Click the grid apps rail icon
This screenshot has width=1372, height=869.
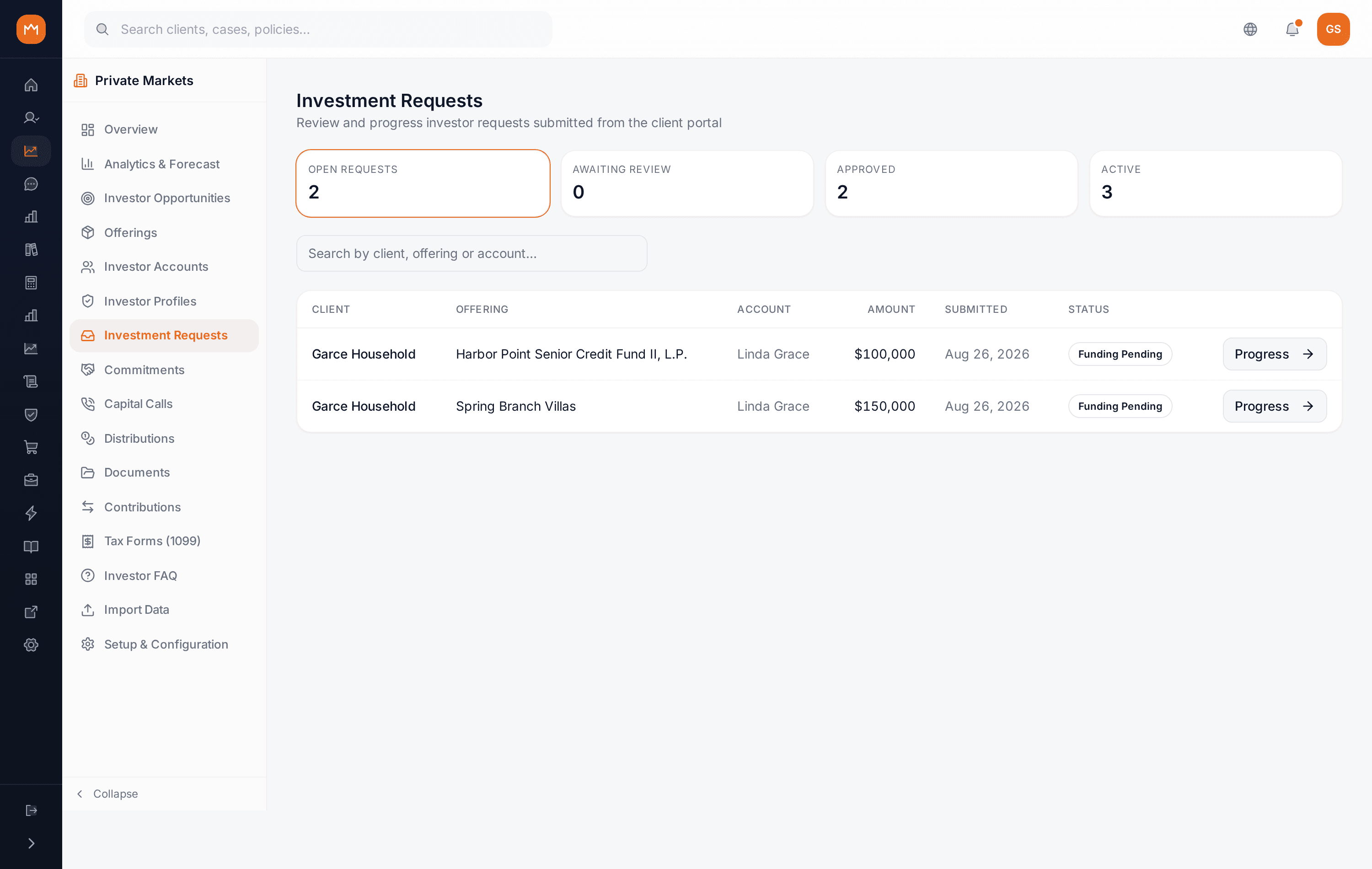coord(31,579)
